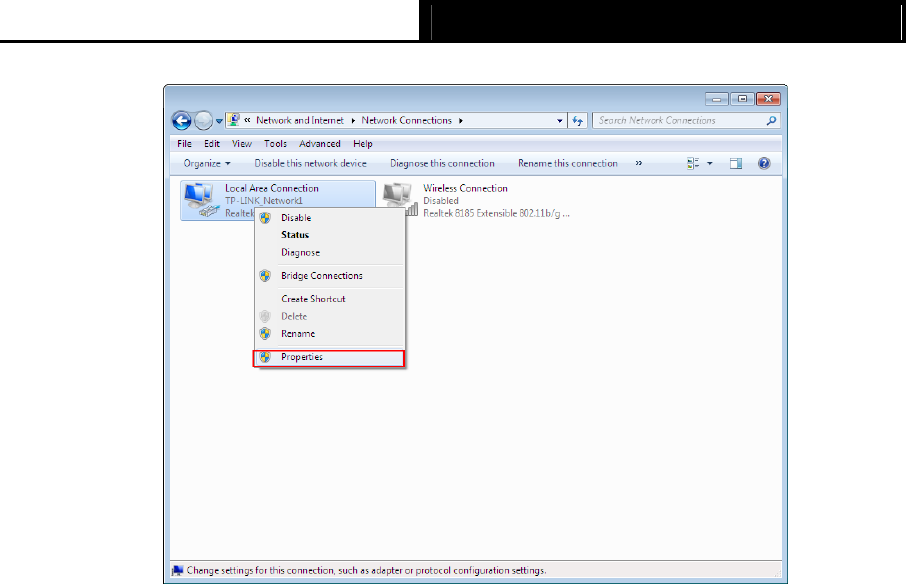Click the Local Area Connection name text
Viewport: 906px width, 584px height.
272,188
